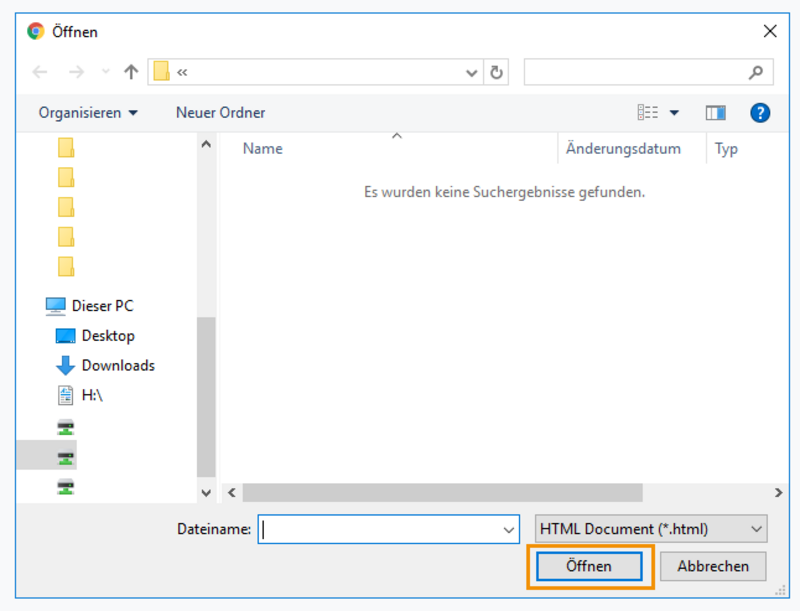The height and width of the screenshot is (611, 800).
Task: Click the horizontal scrollbar thumb
Action: tap(442, 493)
